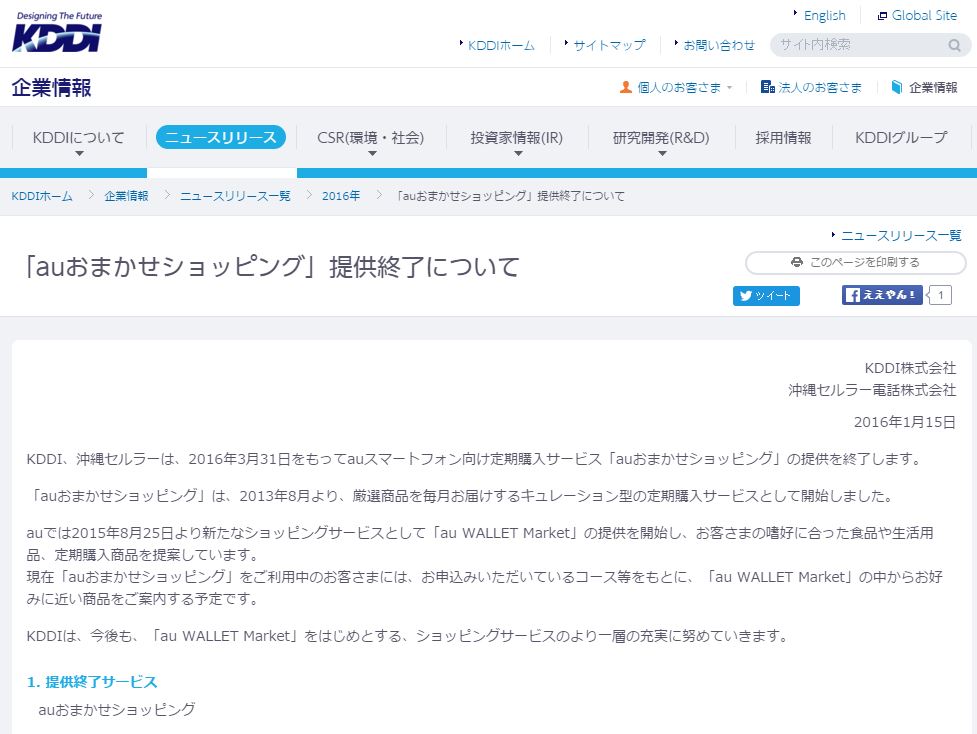Select the ニュースリリース tab
This screenshot has height=734, width=977.
[x=221, y=137]
